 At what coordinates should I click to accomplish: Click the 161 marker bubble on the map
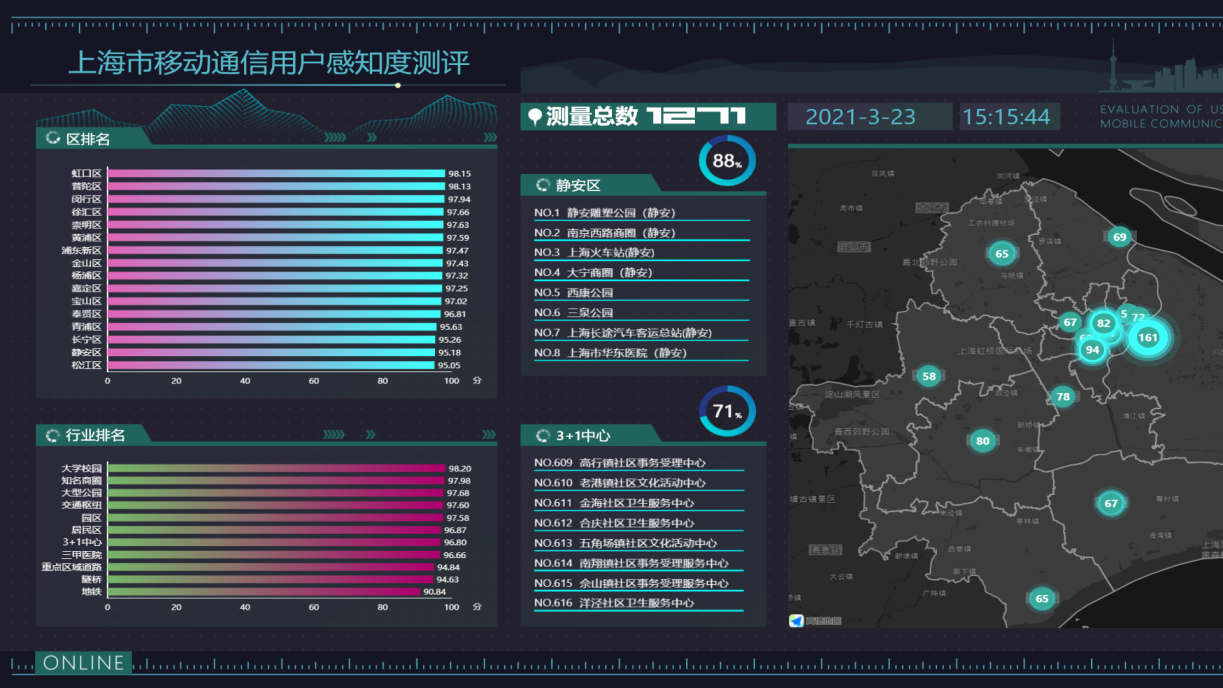tap(1149, 338)
